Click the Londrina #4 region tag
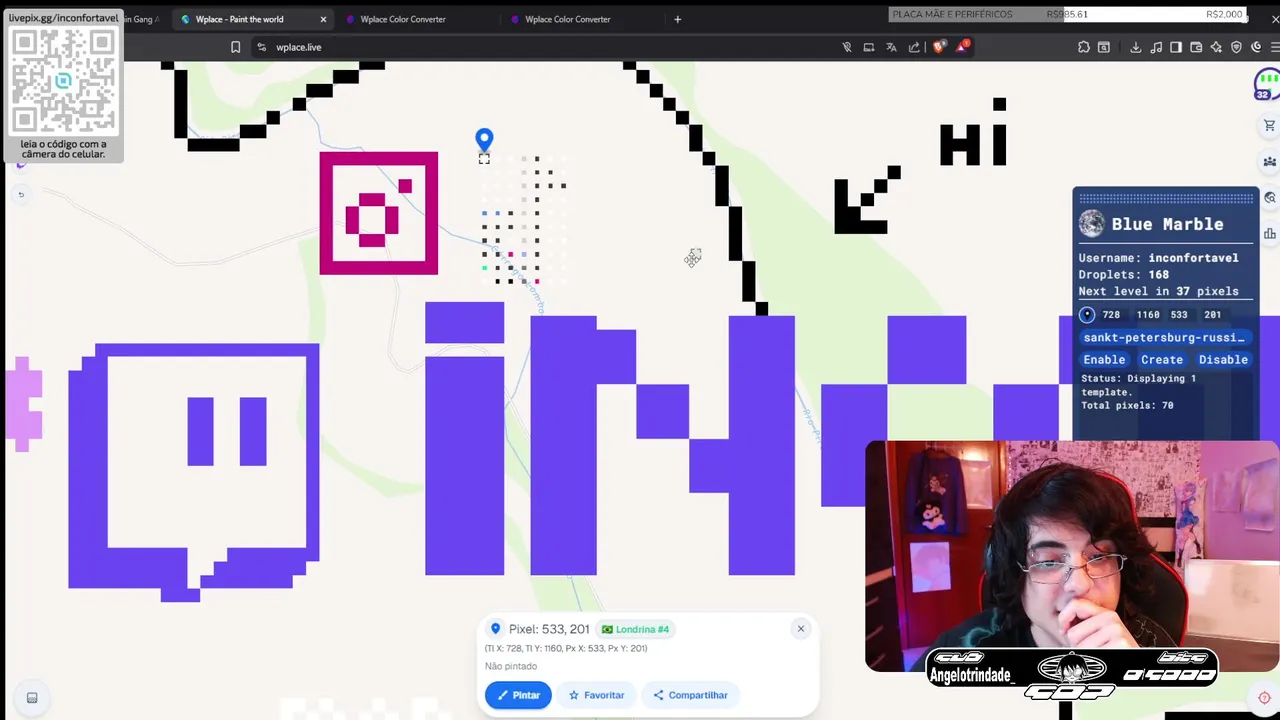The height and width of the screenshot is (720, 1280). (x=636, y=629)
